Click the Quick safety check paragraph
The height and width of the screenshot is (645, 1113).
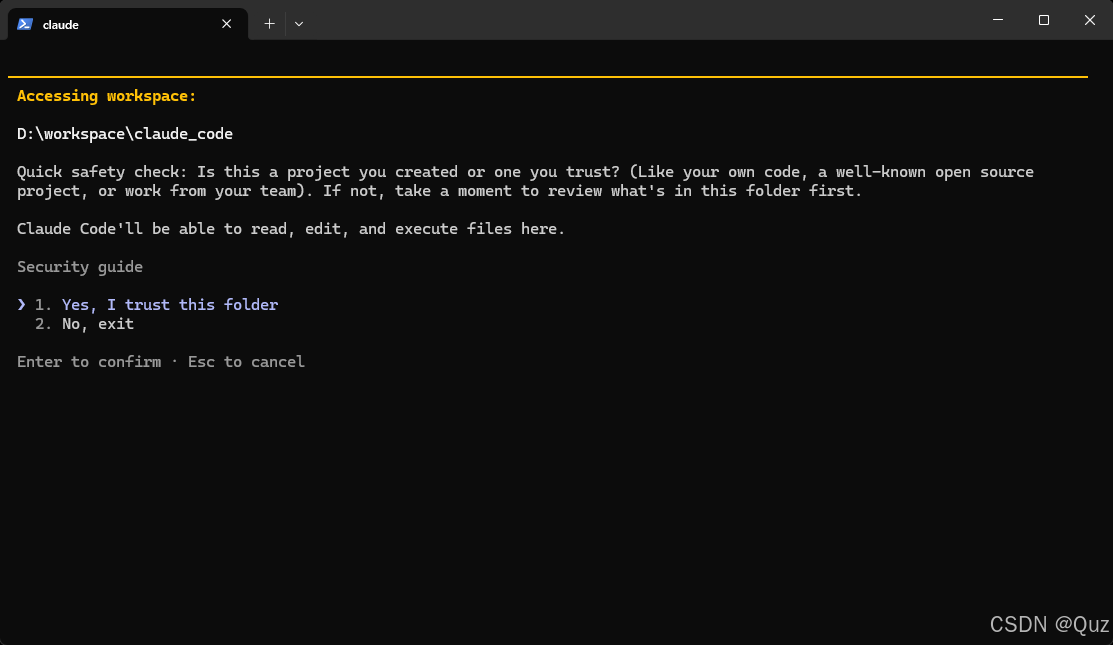[x=525, y=182]
